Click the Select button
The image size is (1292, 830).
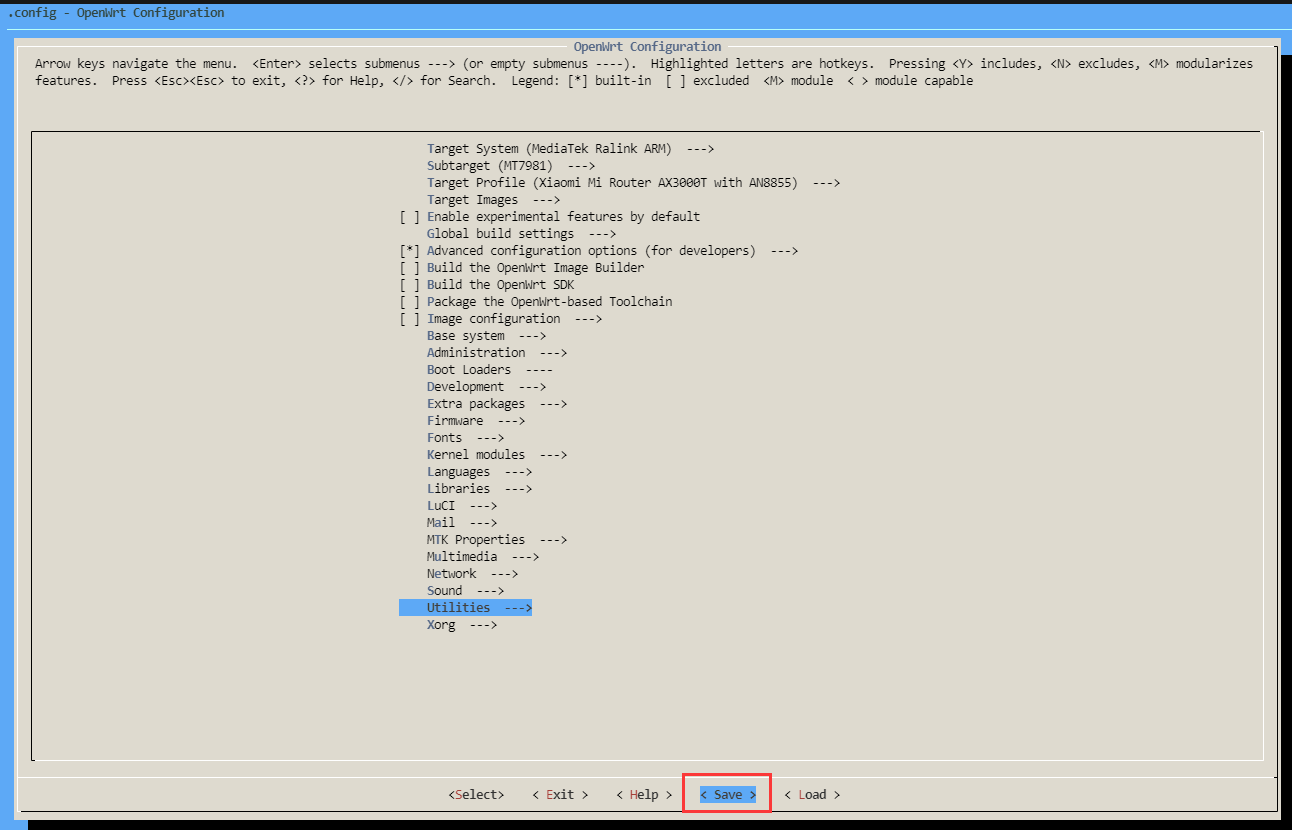tap(476, 795)
